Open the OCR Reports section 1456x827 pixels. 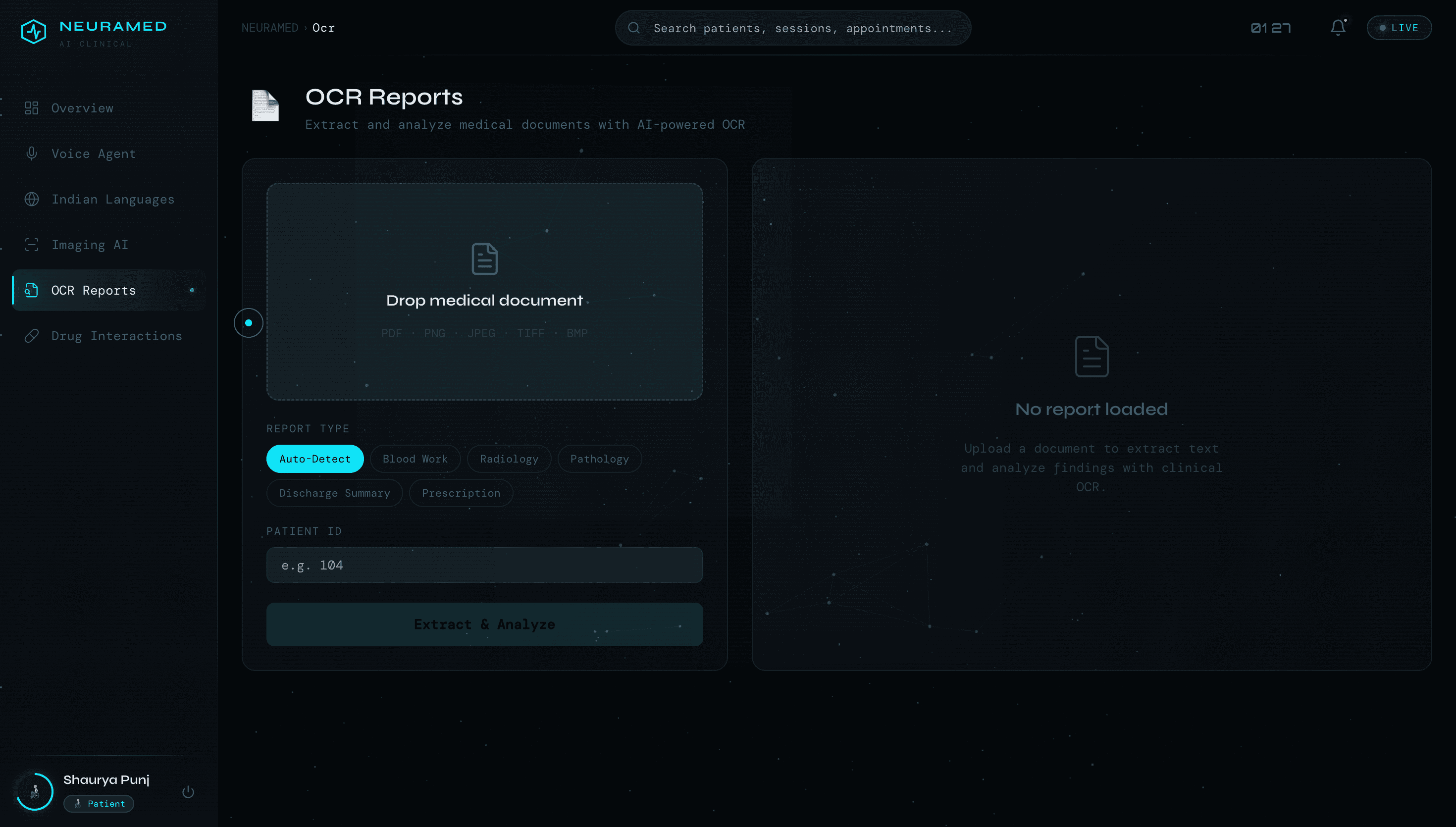[x=93, y=290]
